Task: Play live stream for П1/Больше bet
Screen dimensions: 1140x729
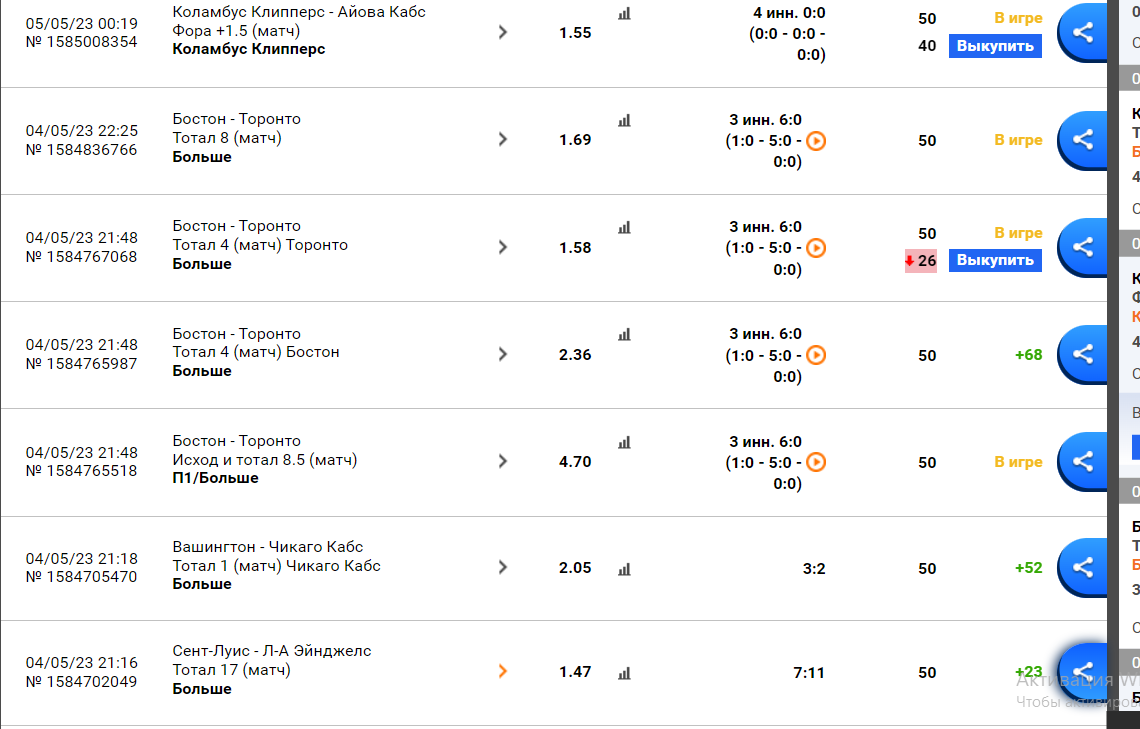Action: click(816, 462)
